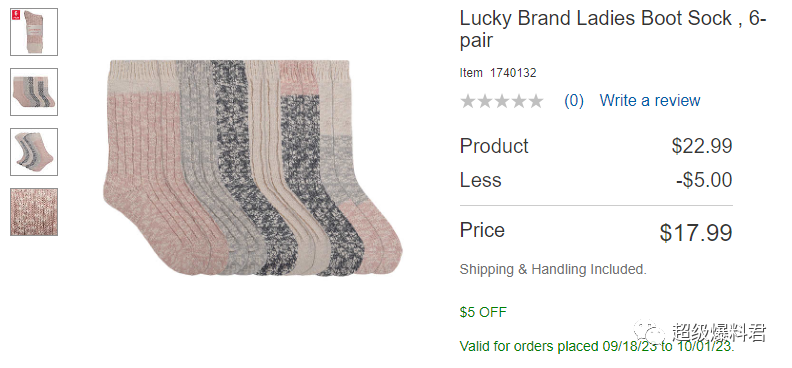Click the -$5.00 discount amount
This screenshot has height=368, width=792.
[x=705, y=180]
